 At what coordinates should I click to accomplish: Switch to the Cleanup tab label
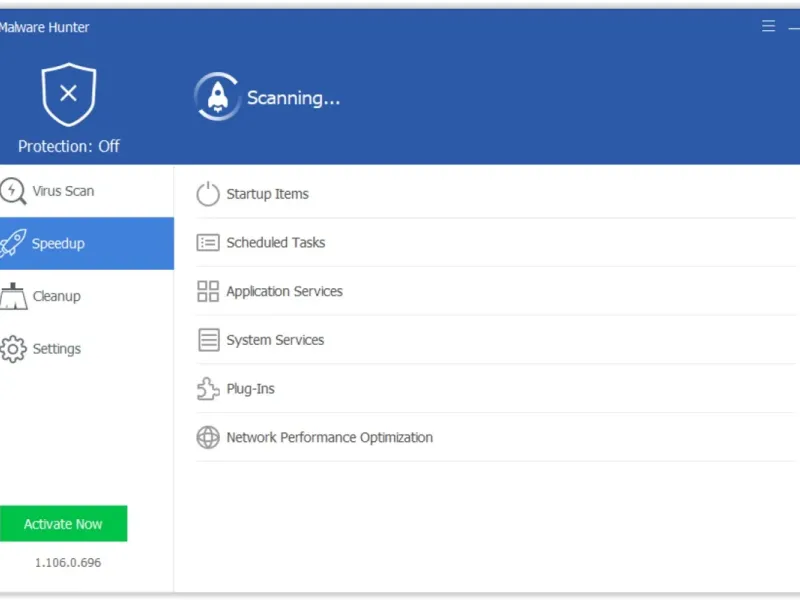tap(57, 296)
